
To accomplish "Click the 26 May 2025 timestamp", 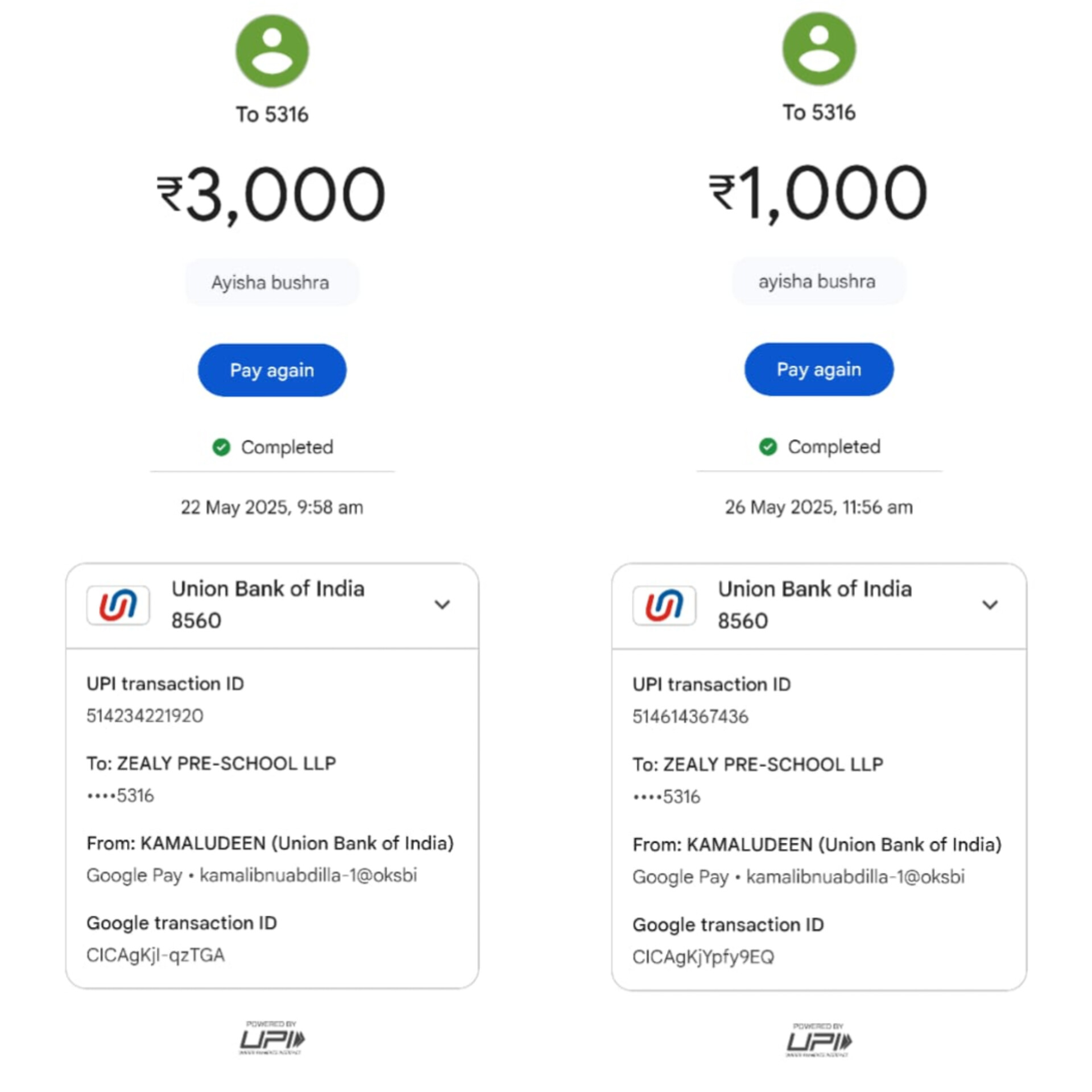I will [818, 507].
